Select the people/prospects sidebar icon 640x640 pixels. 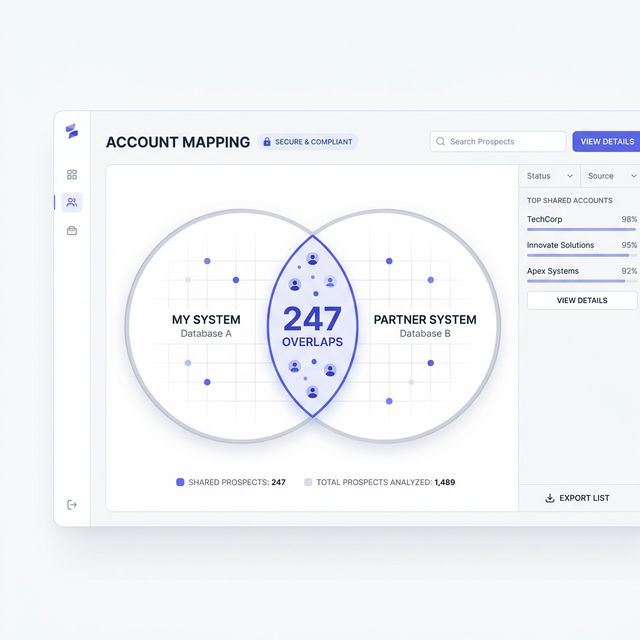[72, 202]
